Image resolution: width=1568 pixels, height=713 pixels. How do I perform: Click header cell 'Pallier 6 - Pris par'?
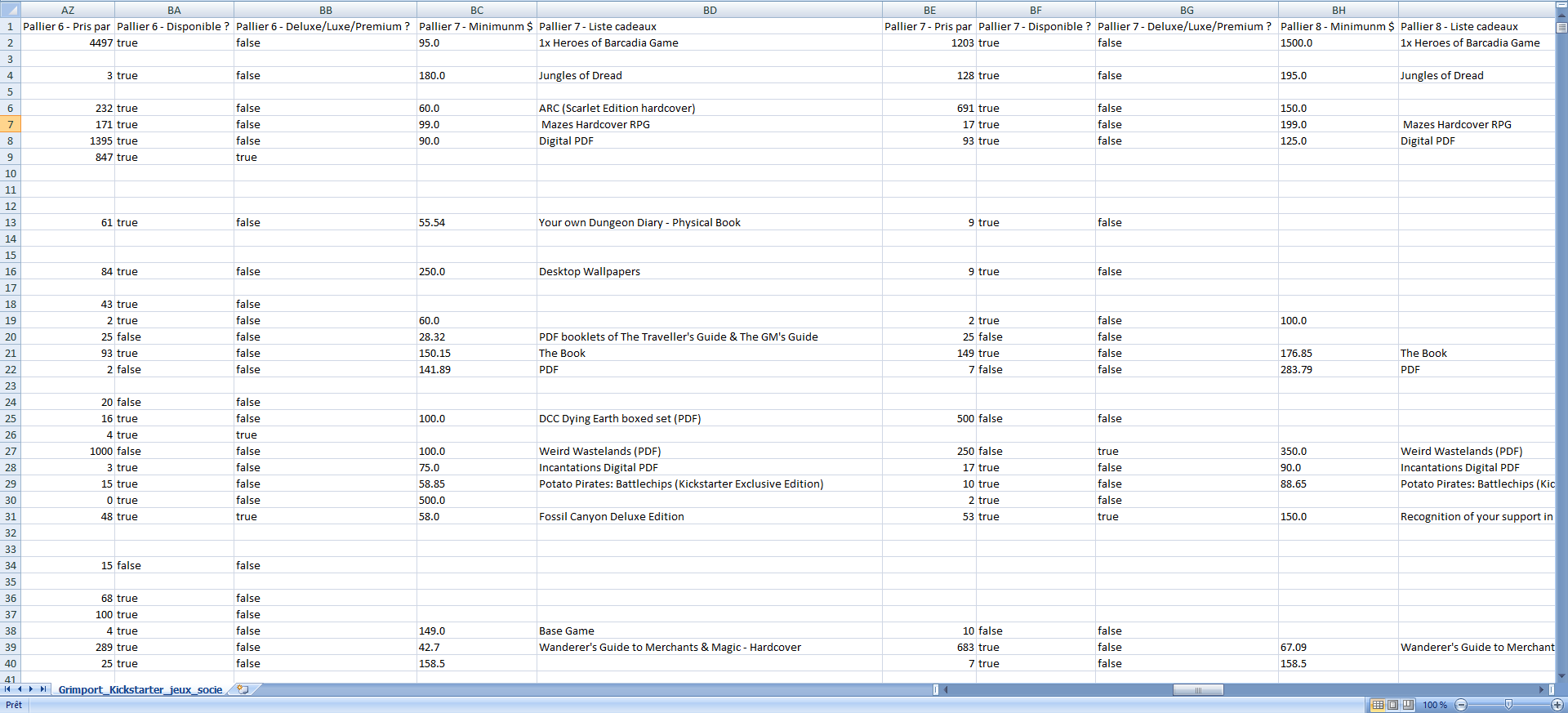(68, 26)
